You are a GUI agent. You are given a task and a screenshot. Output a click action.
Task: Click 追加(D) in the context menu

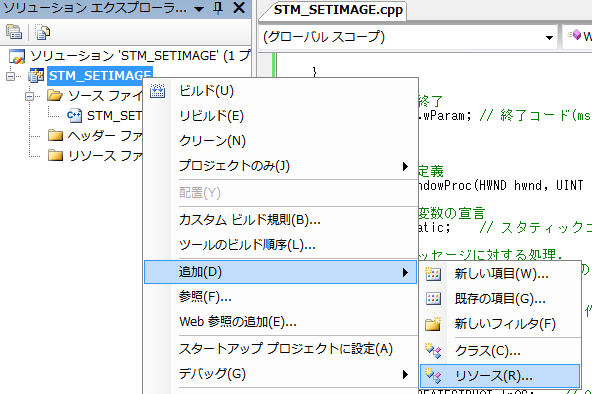280,272
